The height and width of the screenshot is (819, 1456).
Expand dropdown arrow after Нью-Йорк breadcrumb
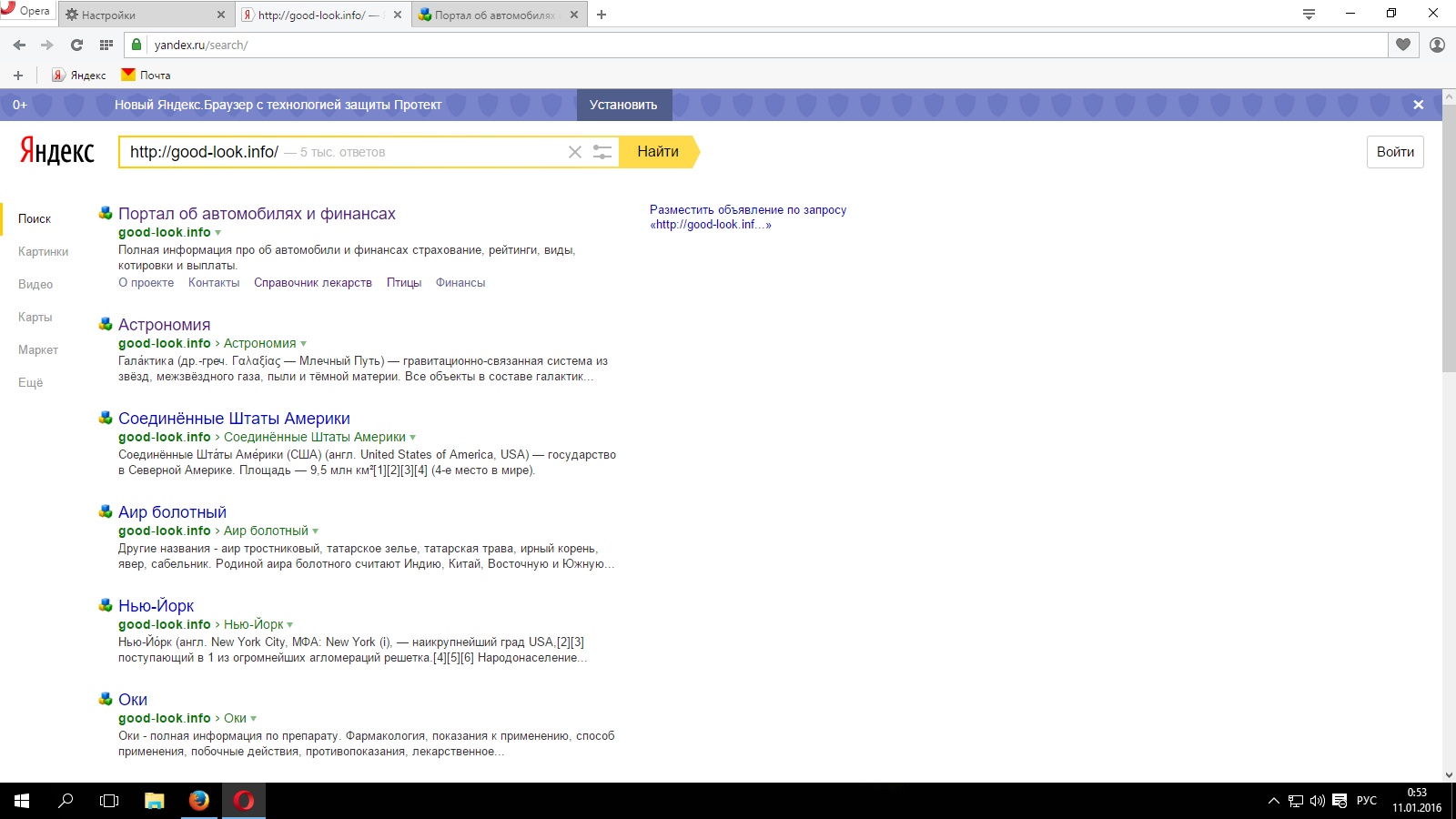[290, 625]
